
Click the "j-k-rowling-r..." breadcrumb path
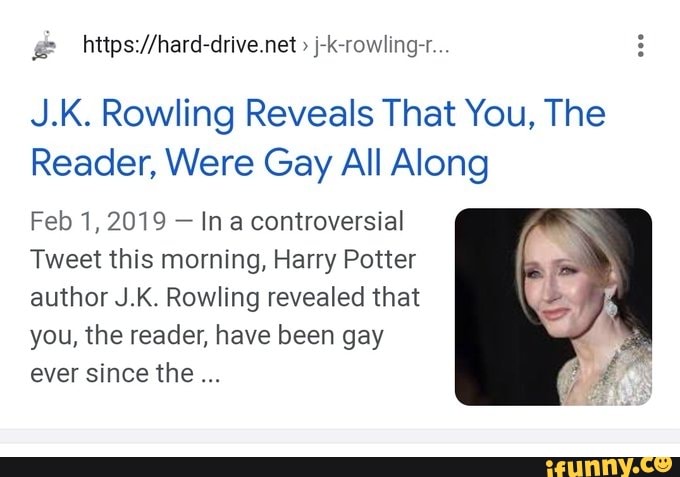(x=381, y=45)
